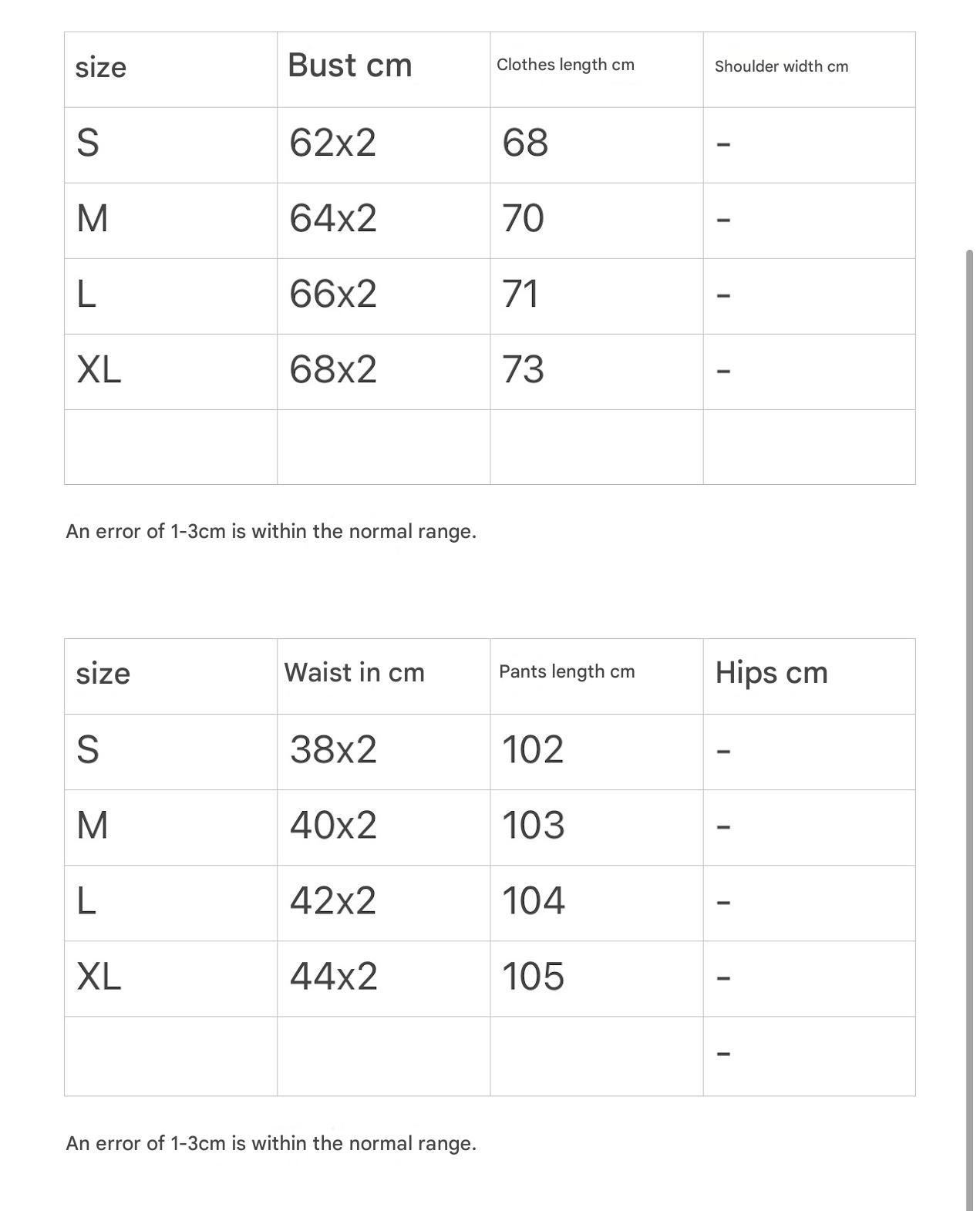Click the "Clothes length cm" column header
980x1211 pixels.
pyautogui.click(x=565, y=66)
